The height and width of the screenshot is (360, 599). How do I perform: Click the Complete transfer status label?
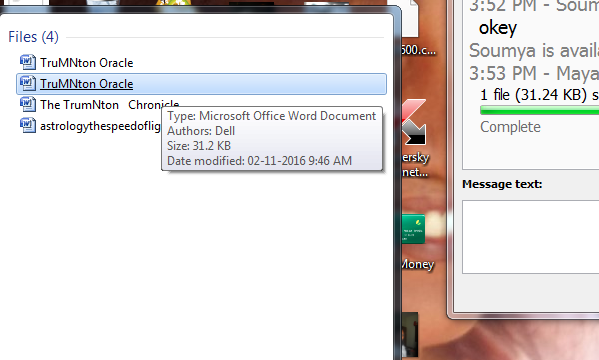coord(510,127)
